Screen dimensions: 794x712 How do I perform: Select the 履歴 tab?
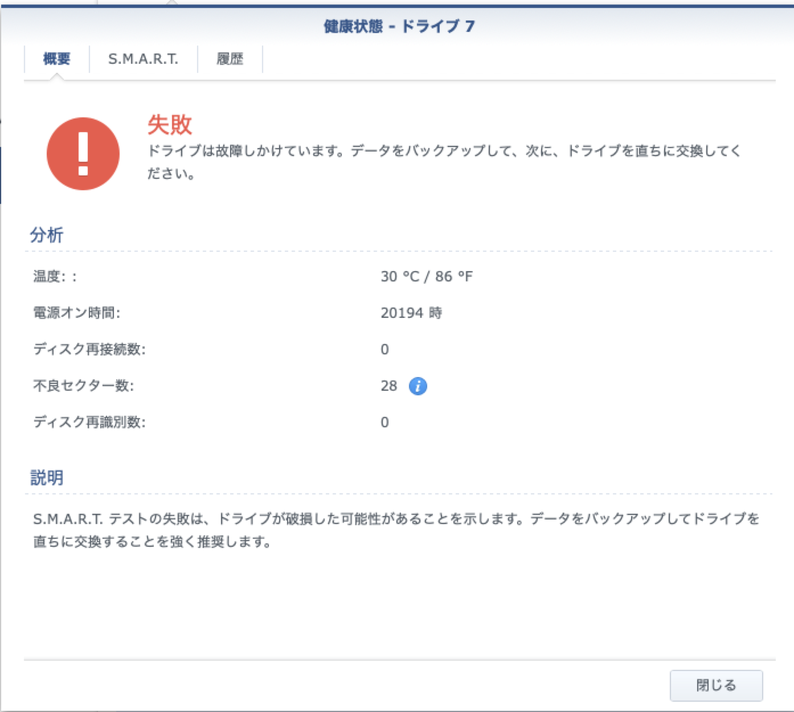point(230,59)
